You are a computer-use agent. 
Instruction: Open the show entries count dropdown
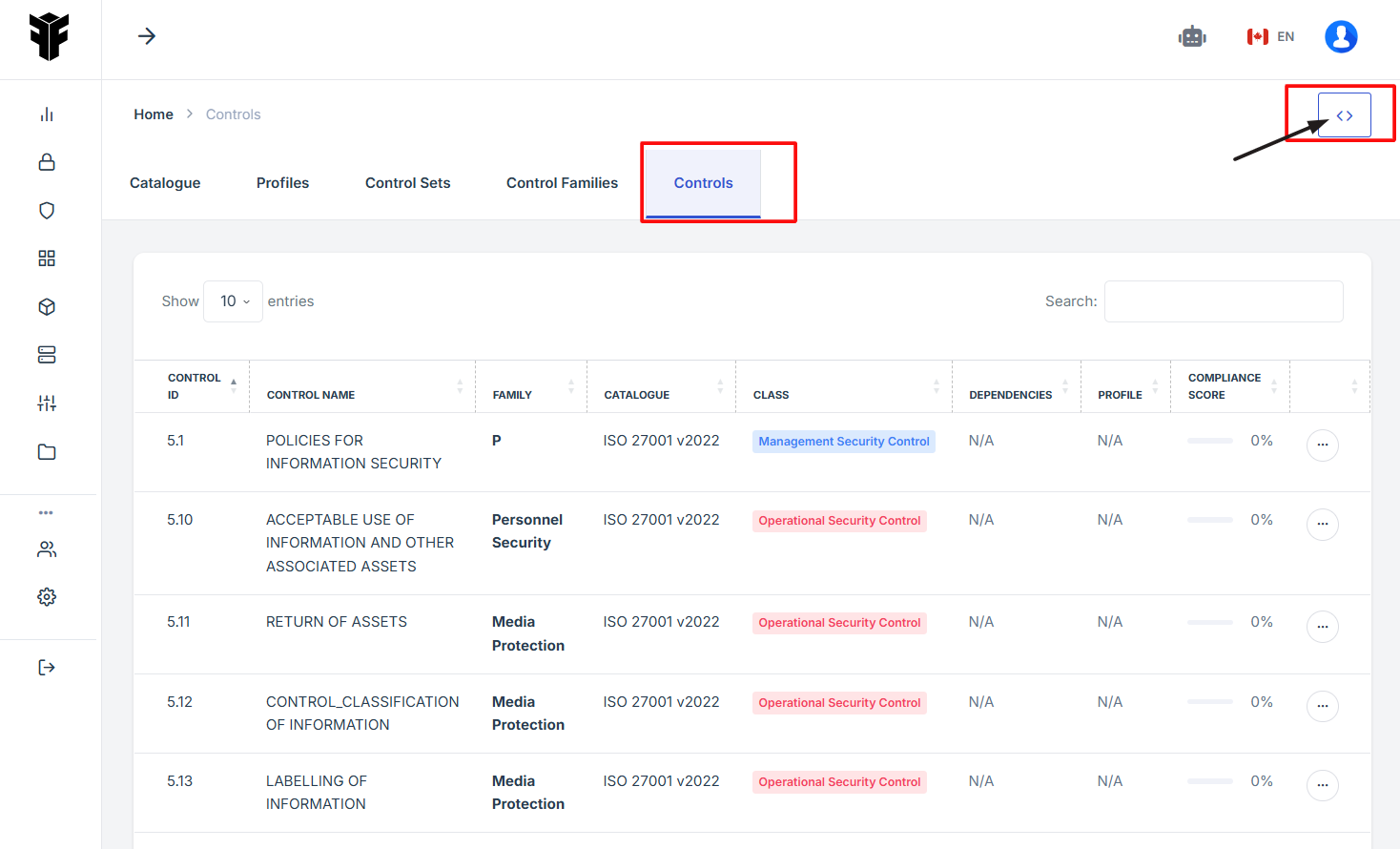coord(234,301)
